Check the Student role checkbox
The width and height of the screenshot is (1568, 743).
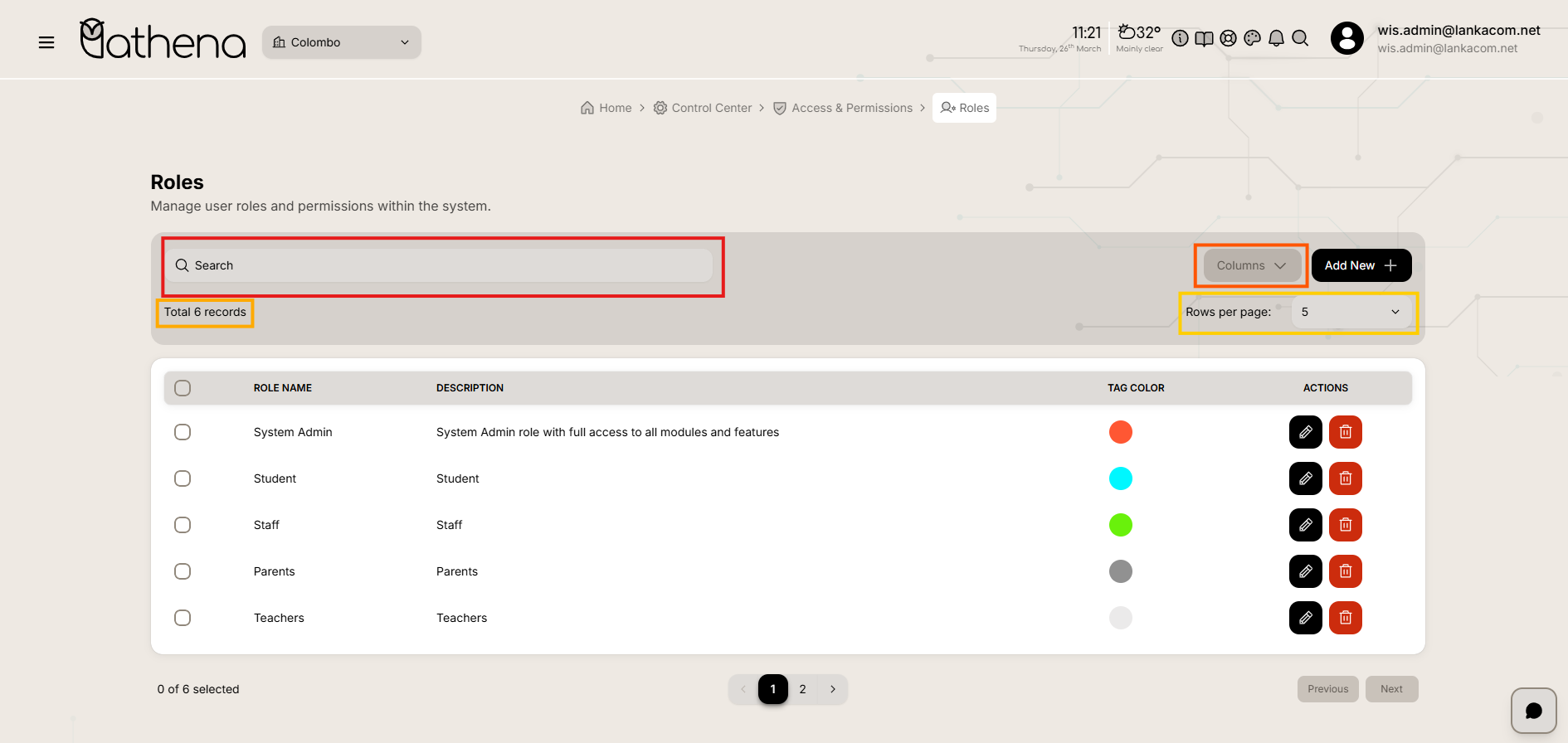(183, 478)
